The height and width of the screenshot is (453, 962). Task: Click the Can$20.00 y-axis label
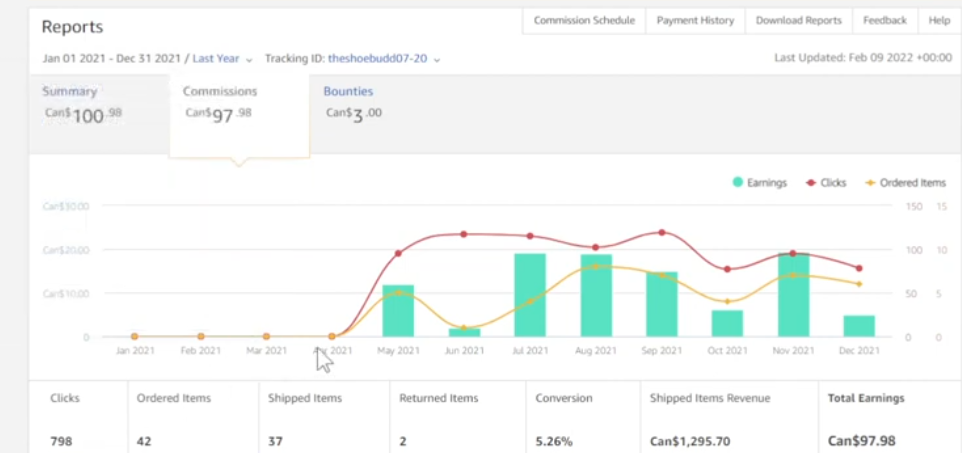pyautogui.click(x=66, y=250)
